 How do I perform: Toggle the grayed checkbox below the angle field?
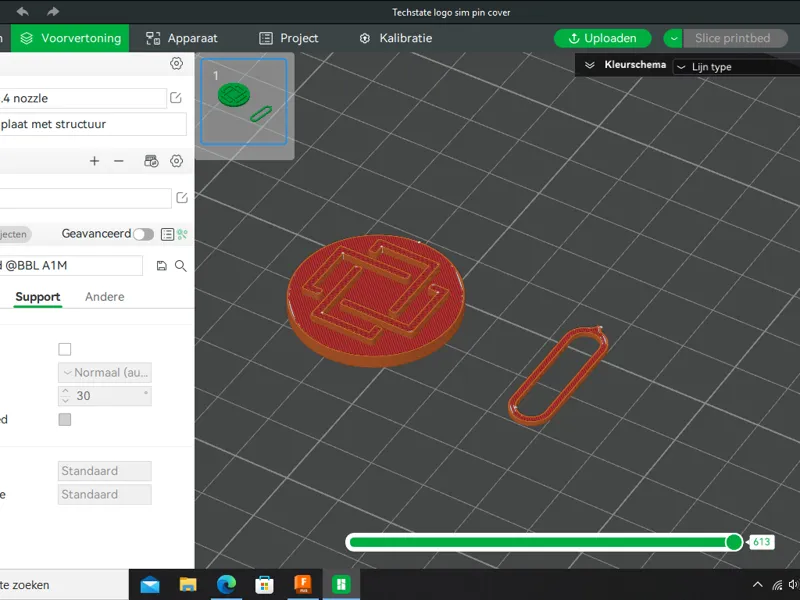[65, 419]
